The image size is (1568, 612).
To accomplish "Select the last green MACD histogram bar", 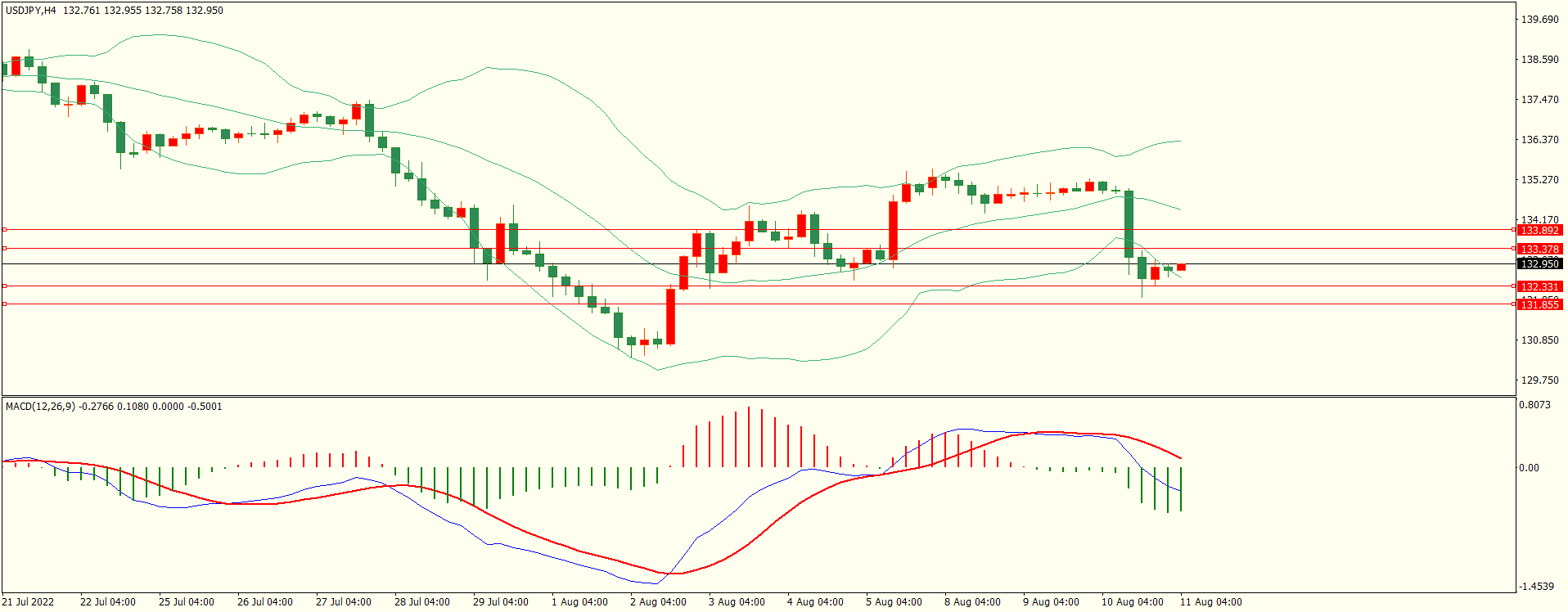I will [1181, 489].
